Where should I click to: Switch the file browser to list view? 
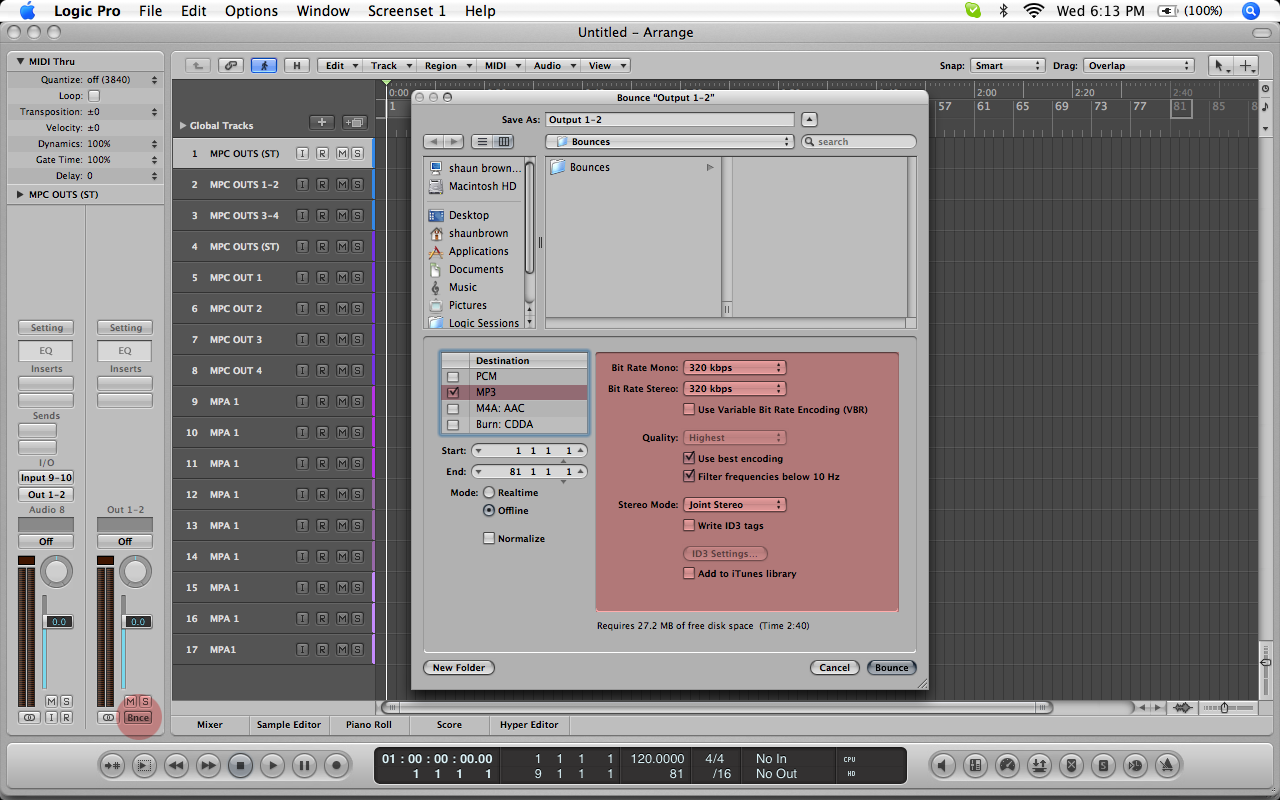482,141
